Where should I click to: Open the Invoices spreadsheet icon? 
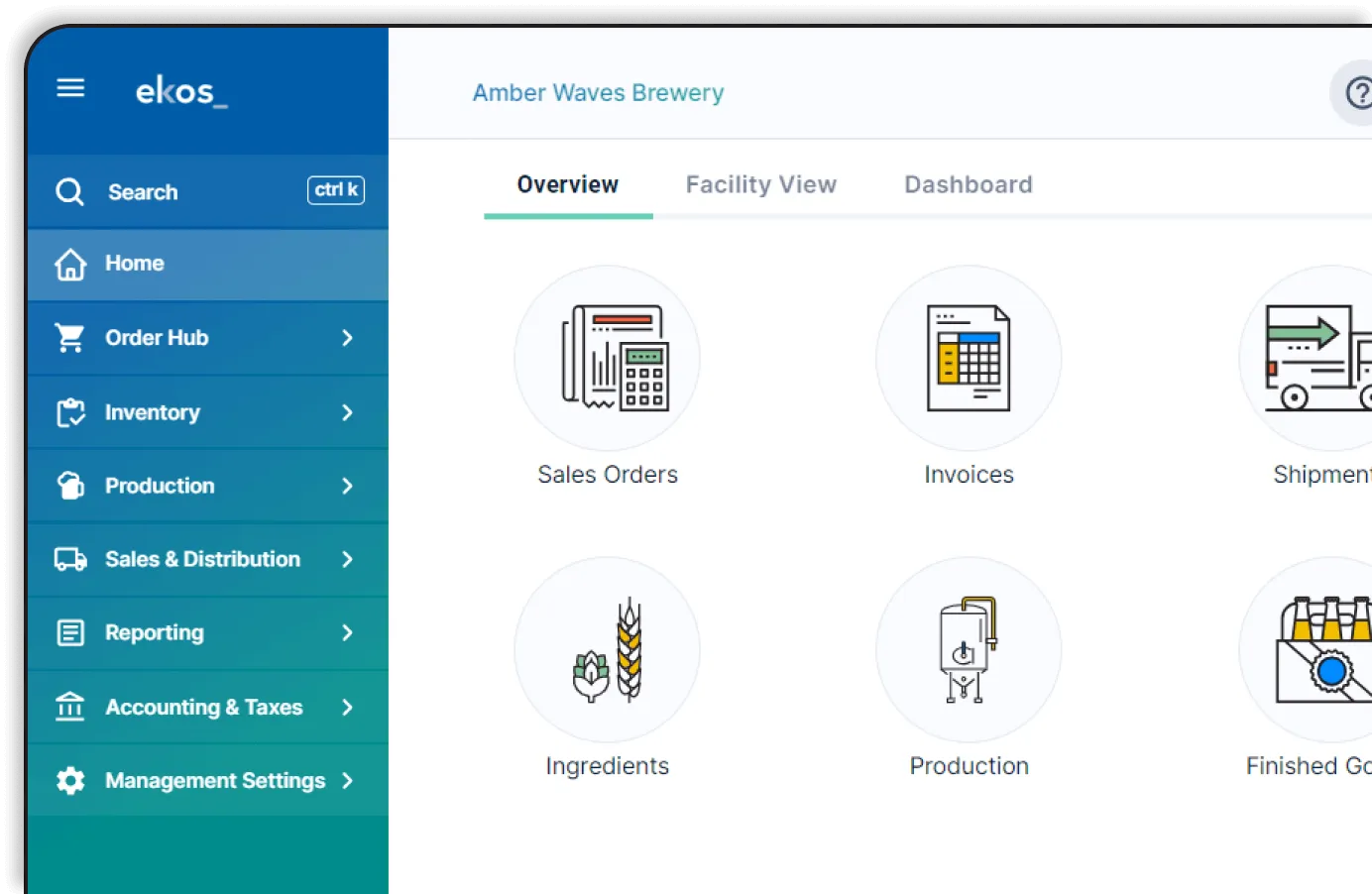(969, 358)
